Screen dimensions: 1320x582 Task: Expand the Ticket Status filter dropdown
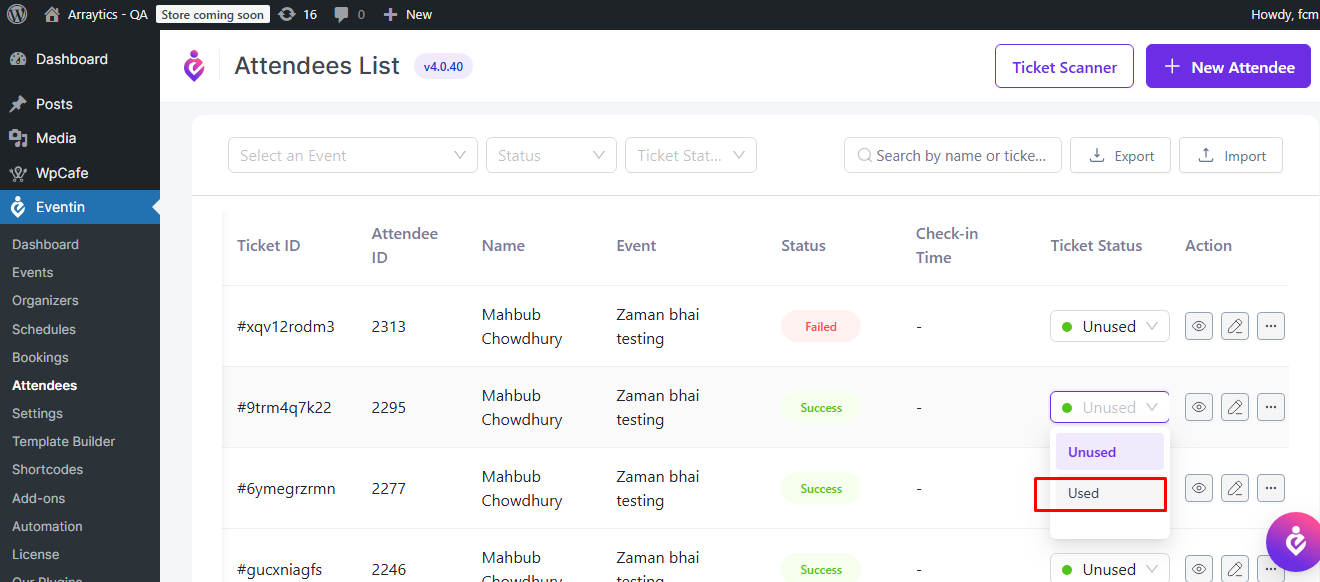(691, 155)
